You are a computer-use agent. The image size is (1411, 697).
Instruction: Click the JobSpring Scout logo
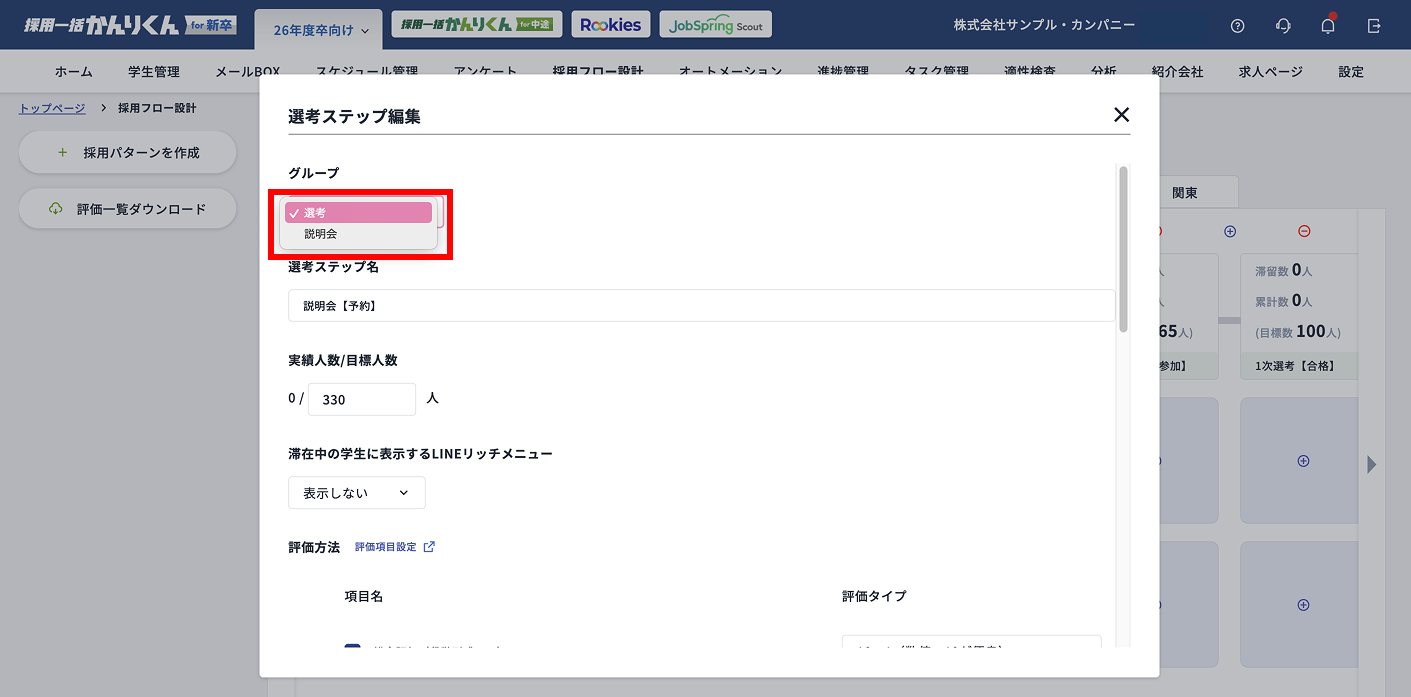(x=715, y=24)
